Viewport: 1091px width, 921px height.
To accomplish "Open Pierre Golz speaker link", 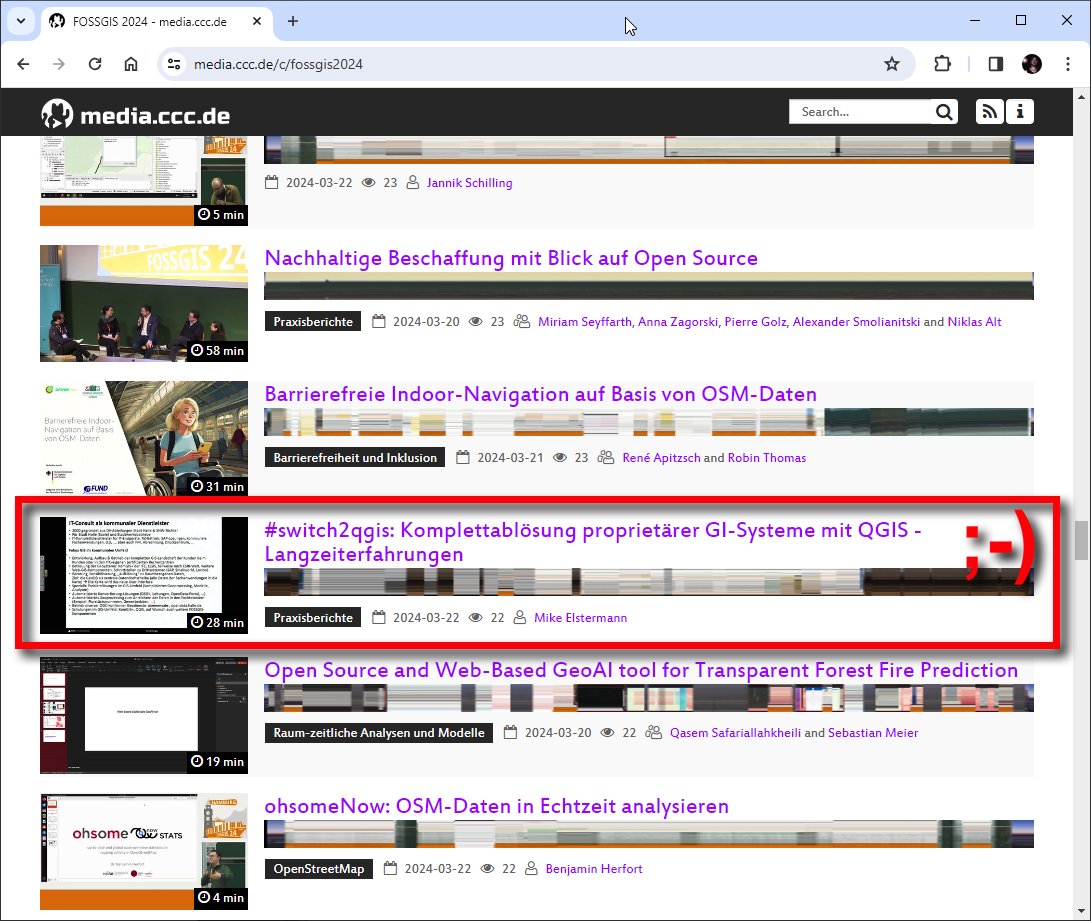I will click(x=755, y=321).
